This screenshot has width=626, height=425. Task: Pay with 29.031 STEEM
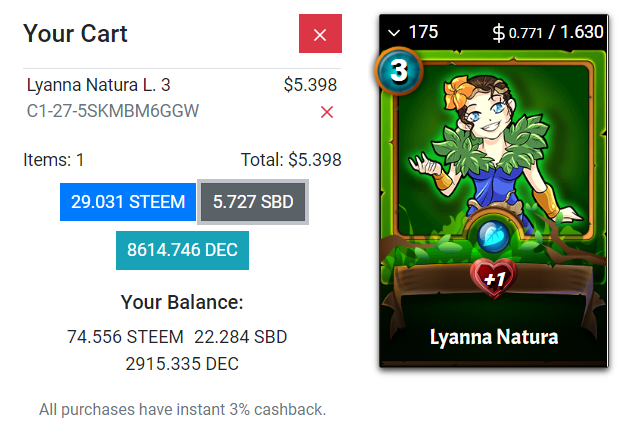[x=128, y=202]
